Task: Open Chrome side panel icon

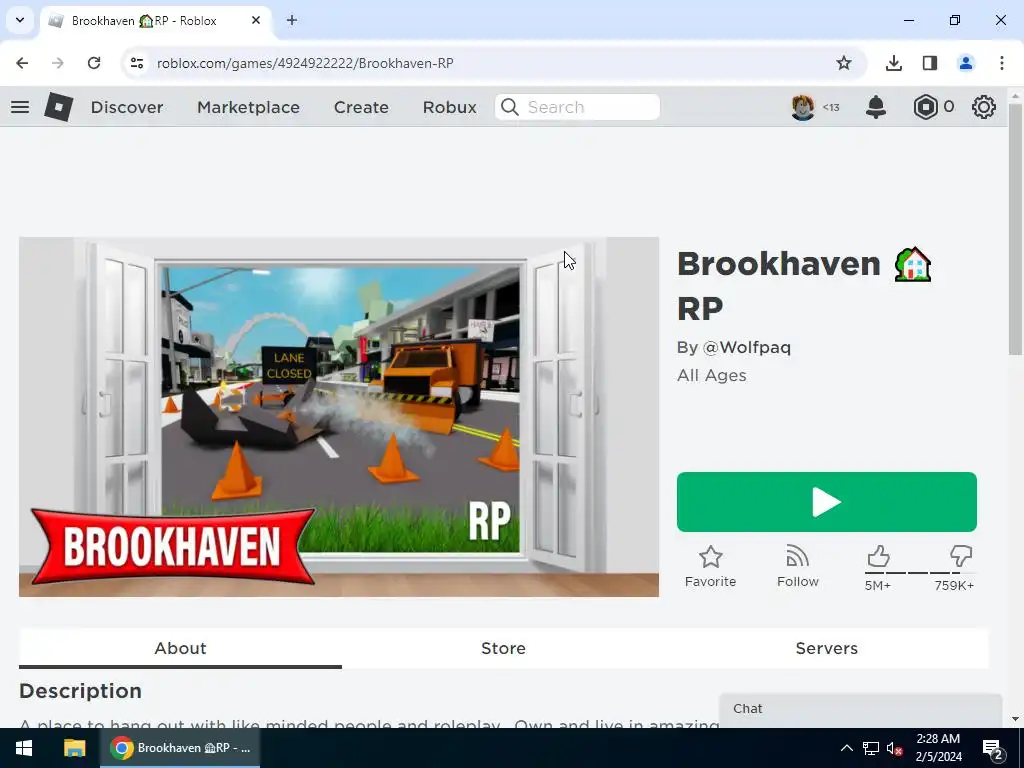Action: pyautogui.click(x=929, y=63)
